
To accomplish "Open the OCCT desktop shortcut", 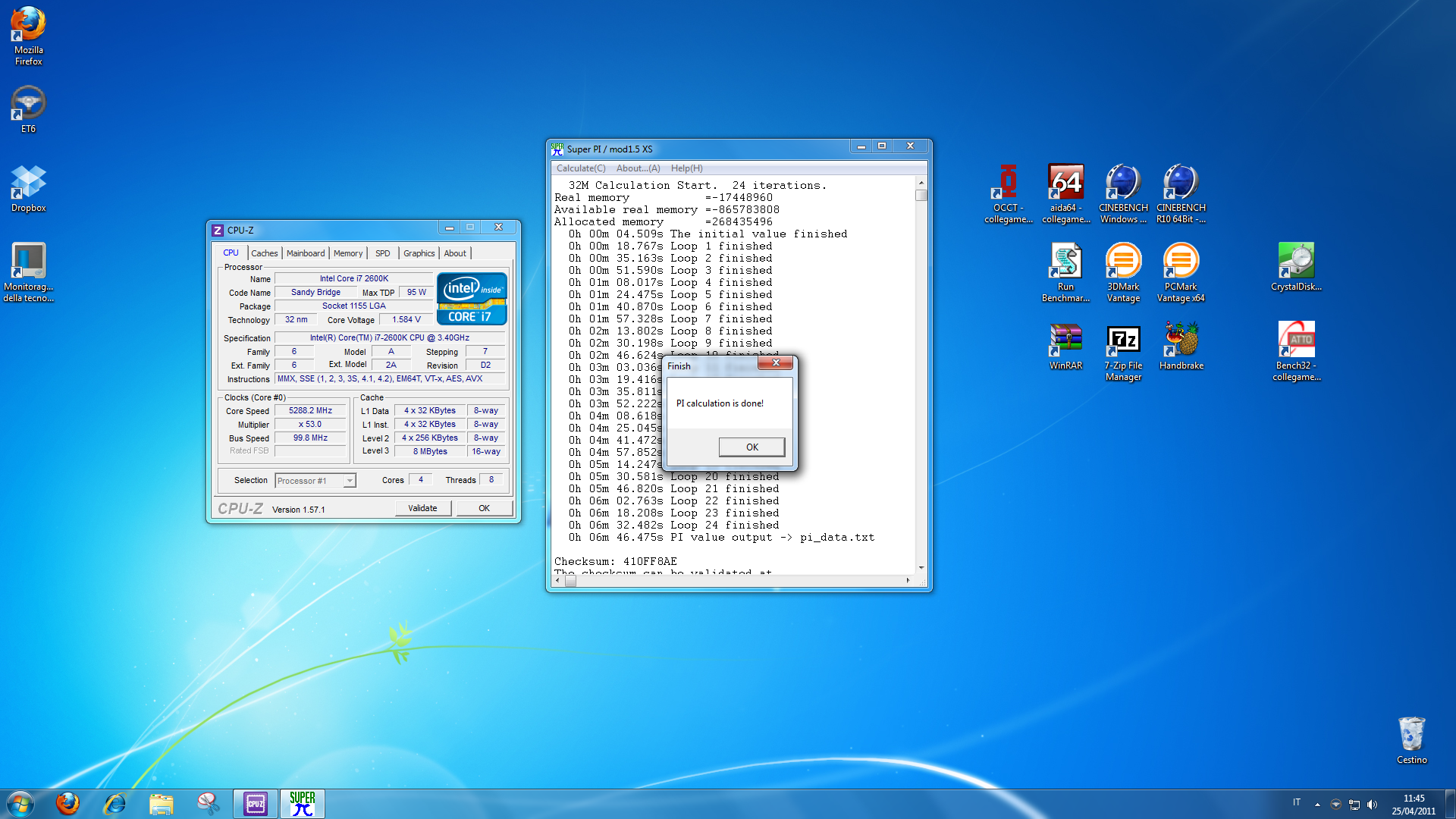I will (x=1008, y=184).
